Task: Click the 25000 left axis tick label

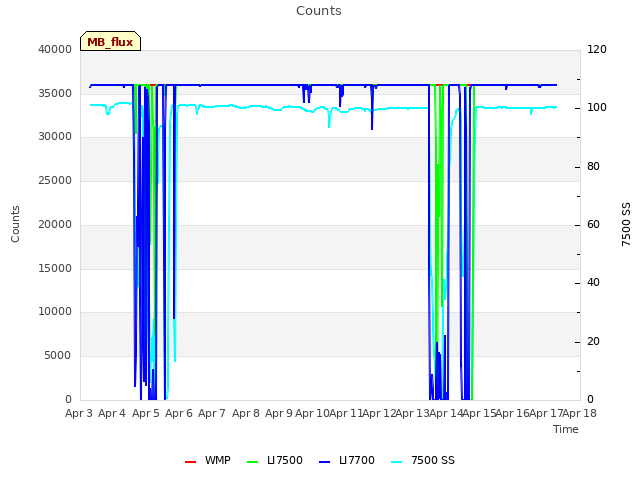Action: [x=55, y=180]
